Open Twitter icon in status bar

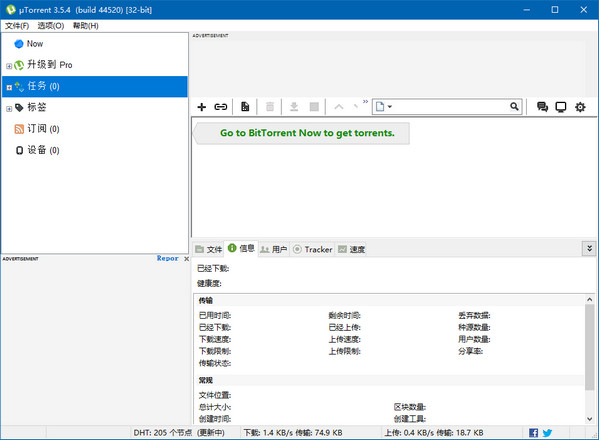[547, 433]
